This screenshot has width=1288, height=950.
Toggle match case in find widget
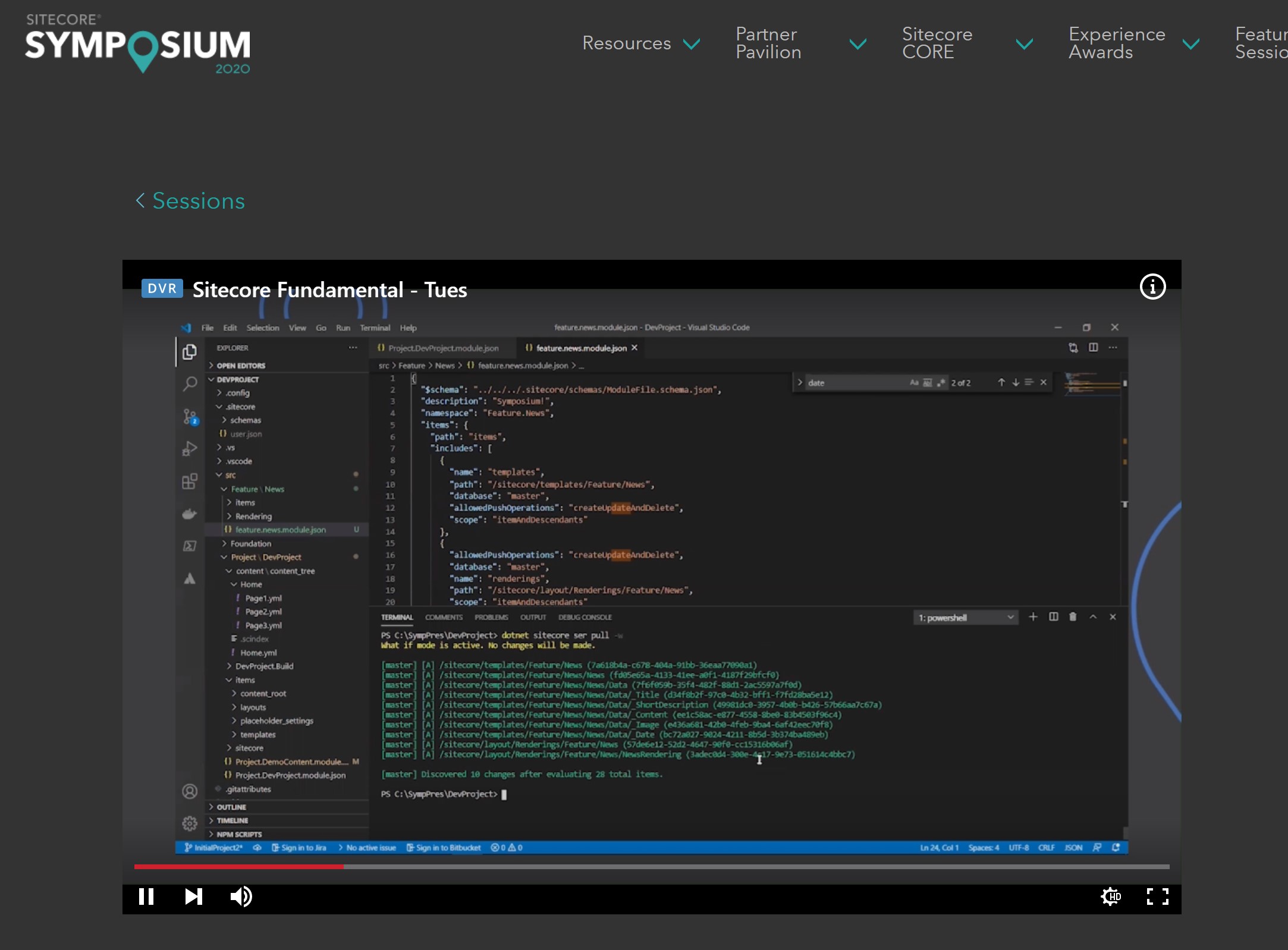click(x=914, y=383)
